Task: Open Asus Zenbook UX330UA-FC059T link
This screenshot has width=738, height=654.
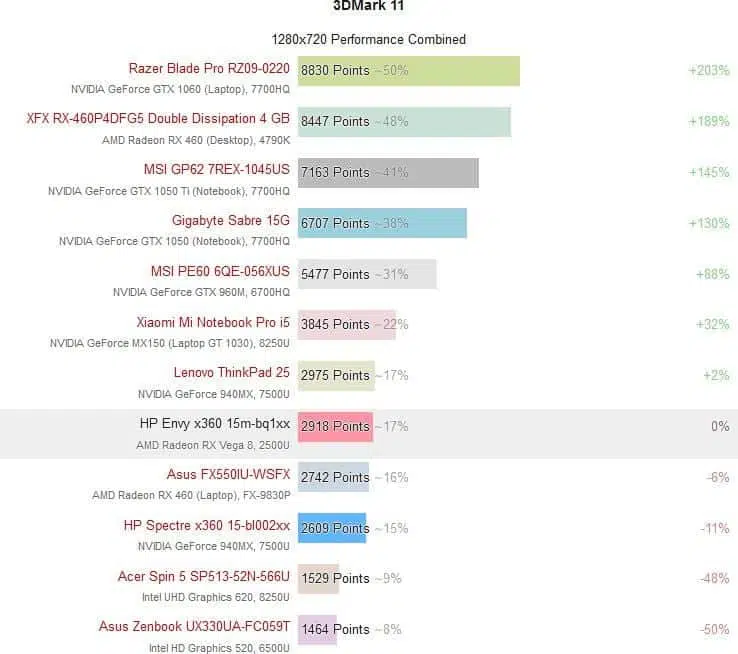Action: click(x=194, y=627)
